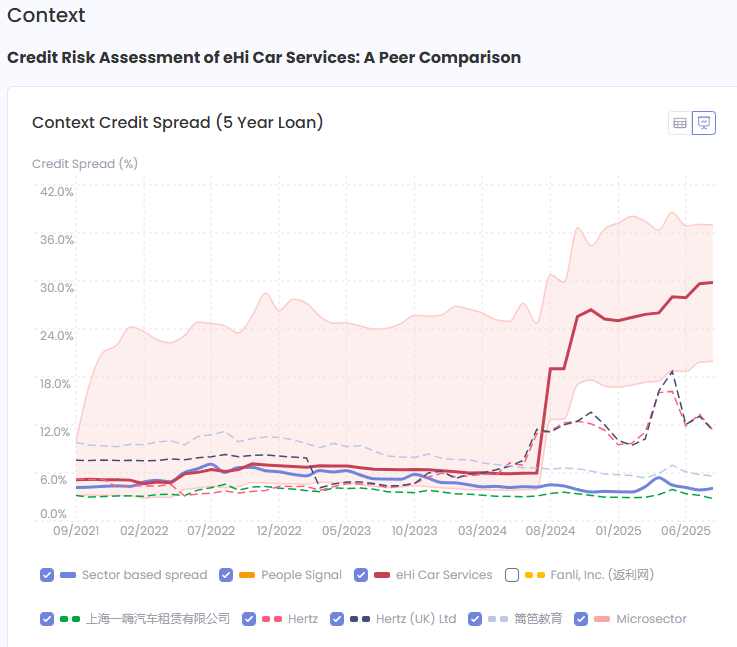Click the Context Credit Spread chart title
This screenshot has height=647, width=737.
click(177, 122)
